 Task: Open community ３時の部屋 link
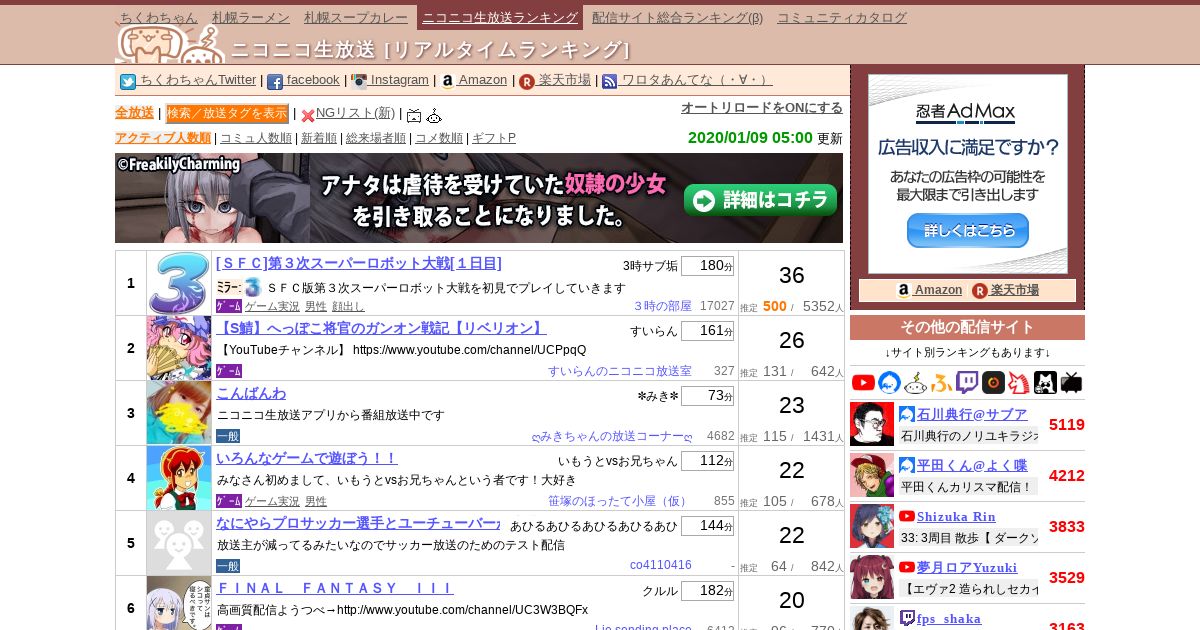pos(663,306)
